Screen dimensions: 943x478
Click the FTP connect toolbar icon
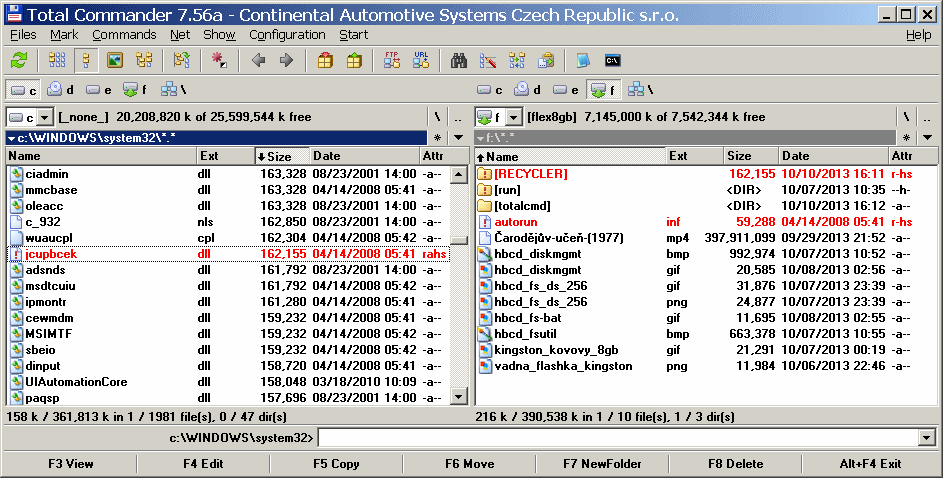(392, 60)
